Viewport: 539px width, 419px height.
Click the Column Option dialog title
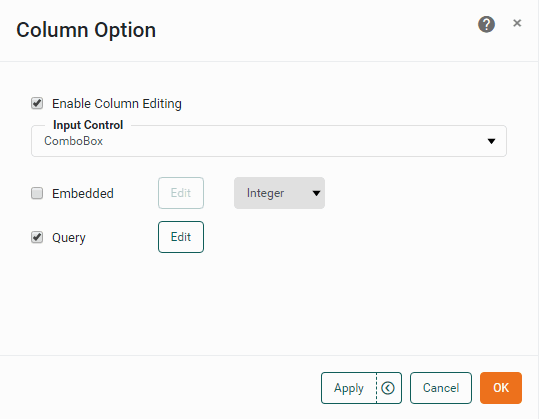86,30
